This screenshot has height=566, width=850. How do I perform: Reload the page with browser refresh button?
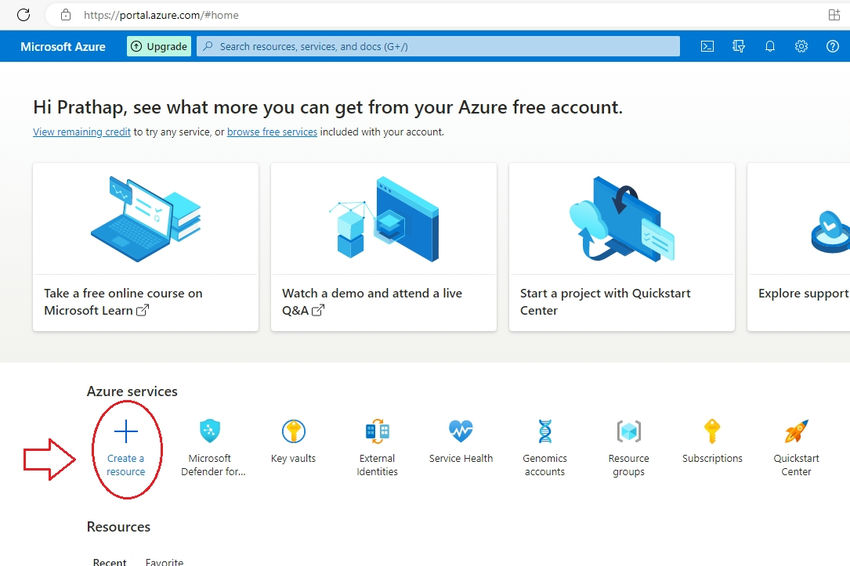coord(24,15)
